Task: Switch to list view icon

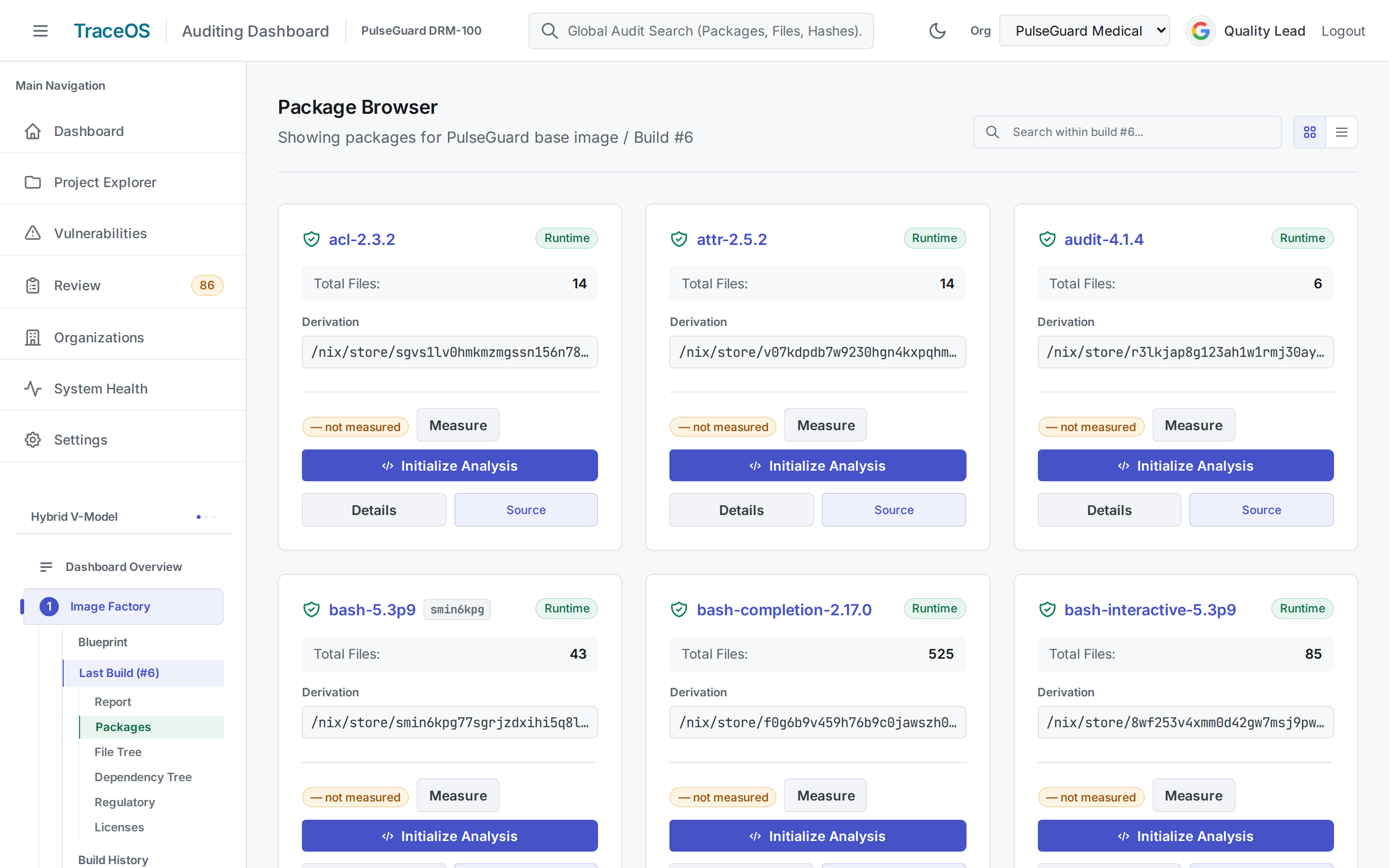Action: 1341,132
